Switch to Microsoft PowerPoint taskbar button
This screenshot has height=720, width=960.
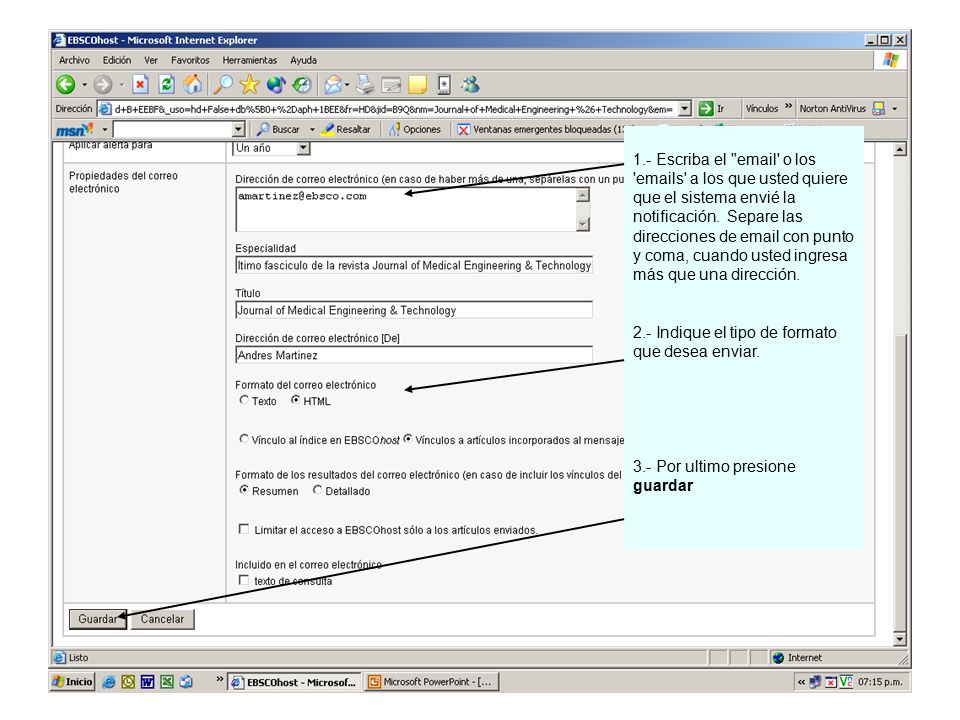(x=432, y=682)
